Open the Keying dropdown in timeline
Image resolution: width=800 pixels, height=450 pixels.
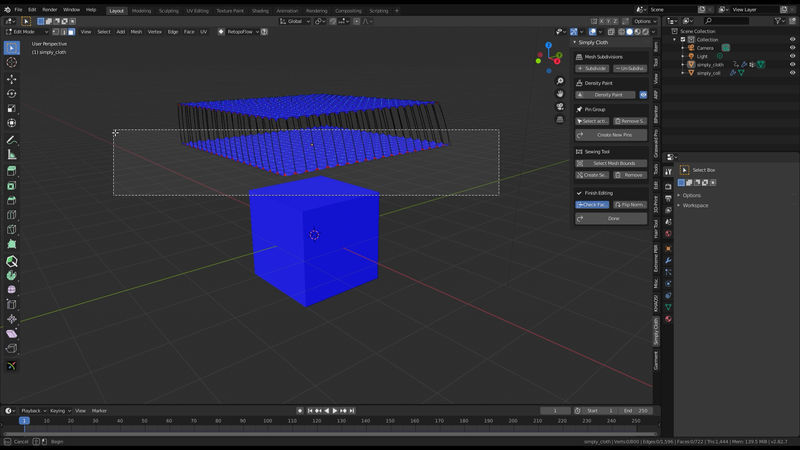point(60,411)
